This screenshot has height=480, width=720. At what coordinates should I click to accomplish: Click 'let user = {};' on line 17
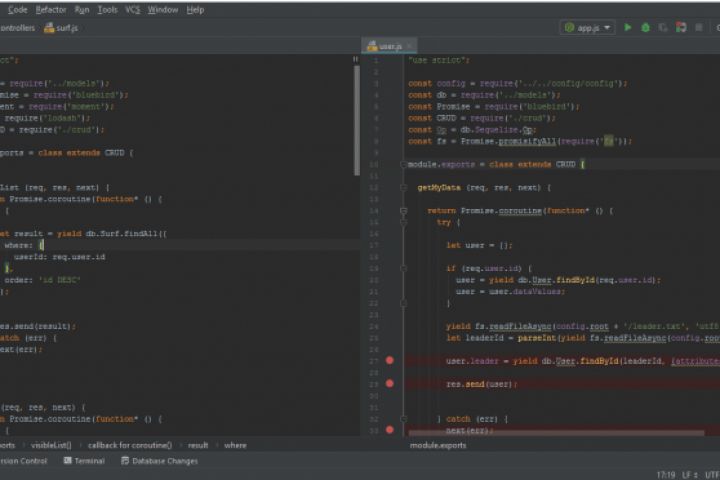tap(479, 245)
